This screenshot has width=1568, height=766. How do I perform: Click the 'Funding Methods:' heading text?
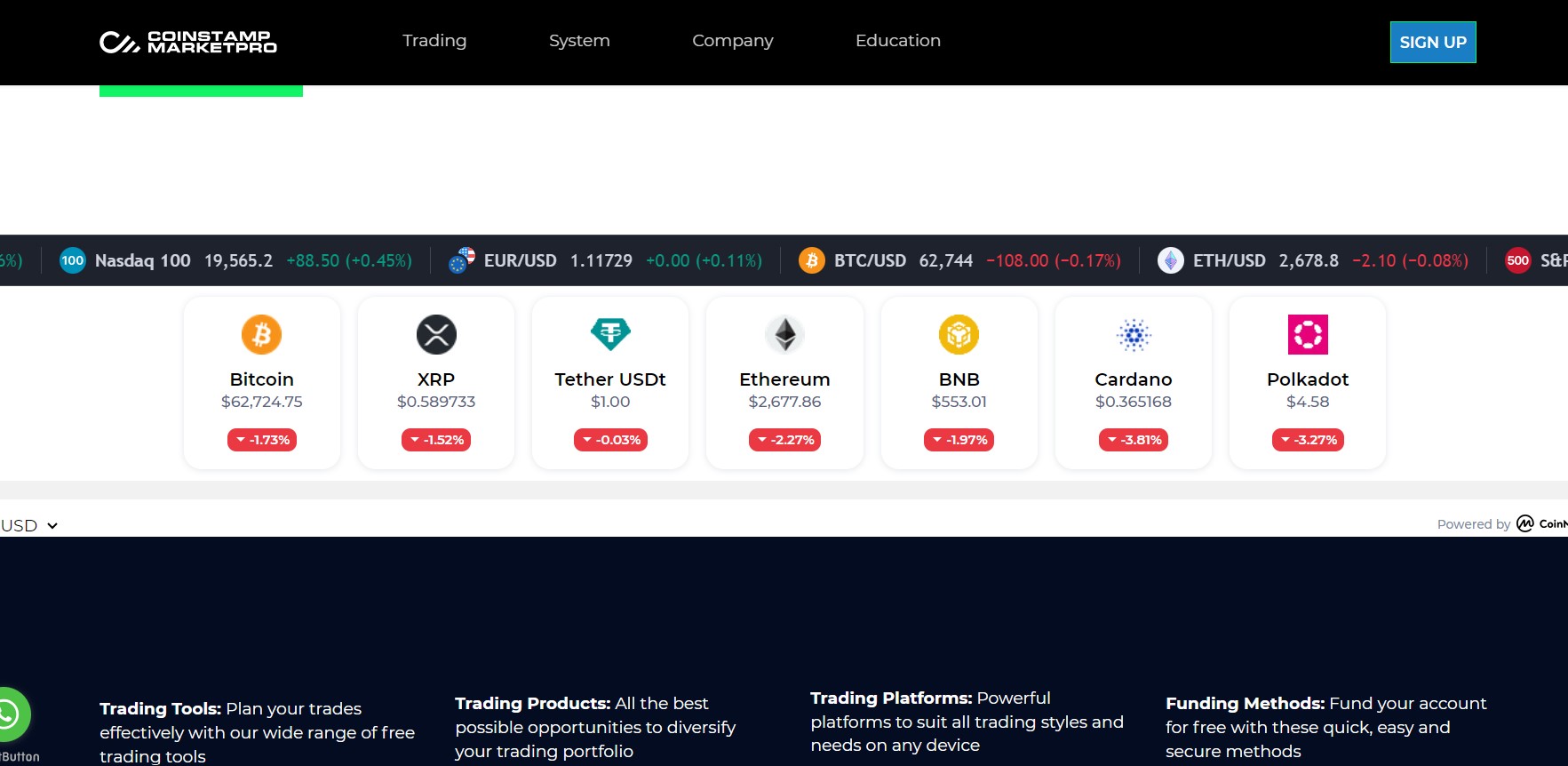point(1246,703)
